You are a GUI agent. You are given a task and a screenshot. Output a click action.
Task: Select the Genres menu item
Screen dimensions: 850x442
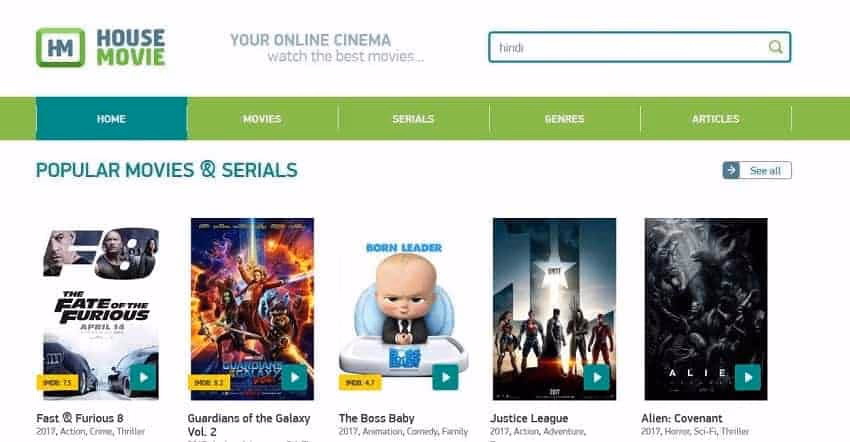564,119
